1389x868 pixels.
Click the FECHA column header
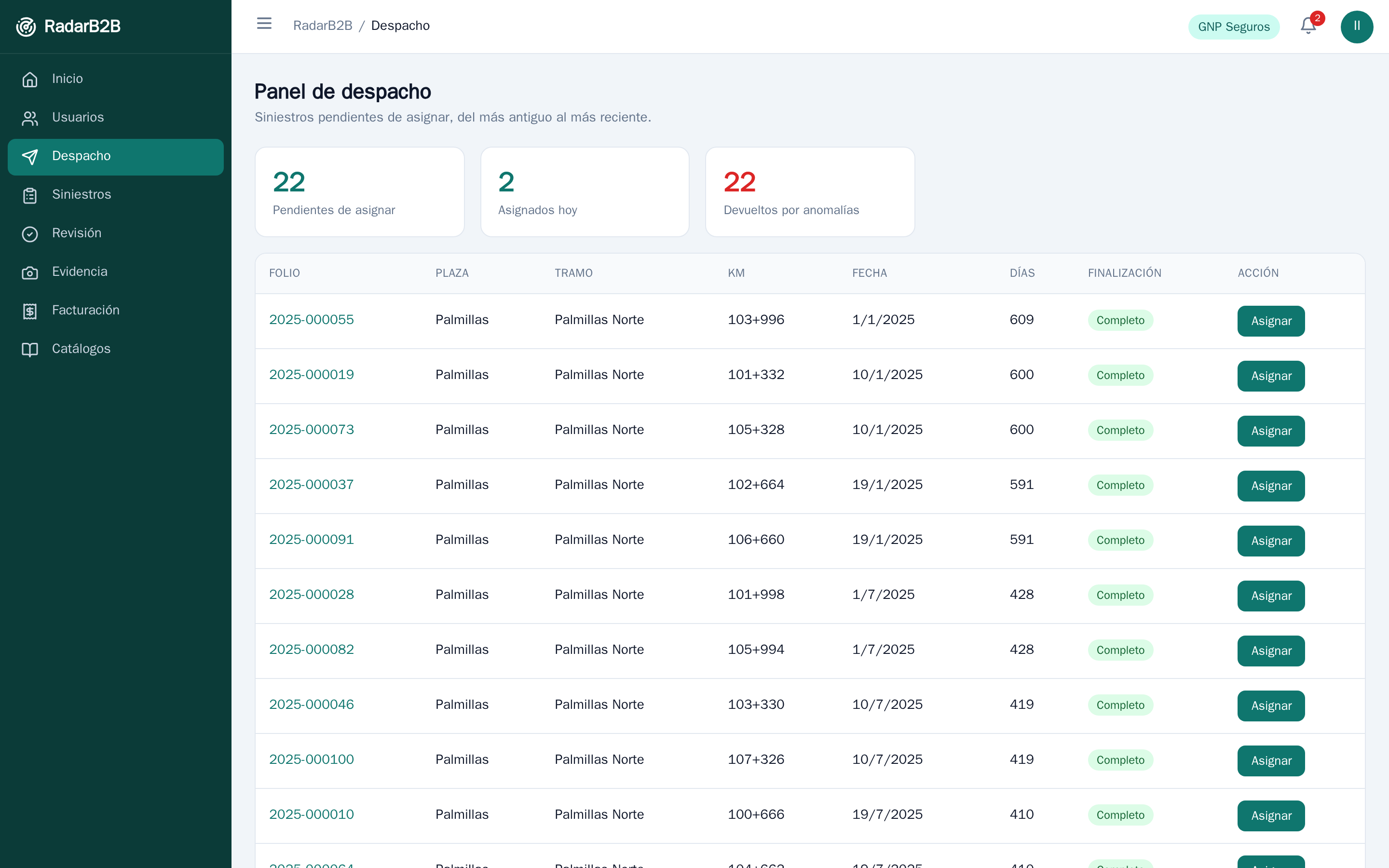pyautogui.click(x=870, y=273)
